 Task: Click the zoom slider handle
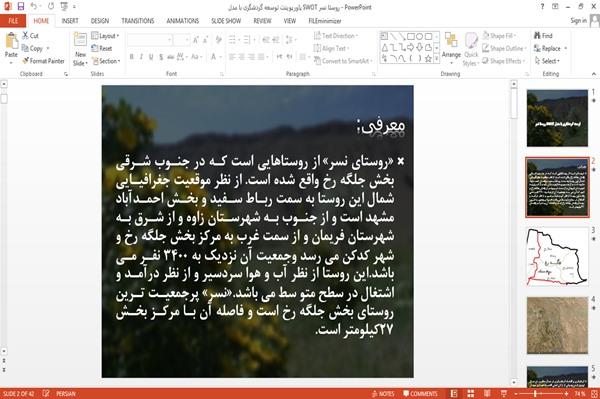point(535,394)
